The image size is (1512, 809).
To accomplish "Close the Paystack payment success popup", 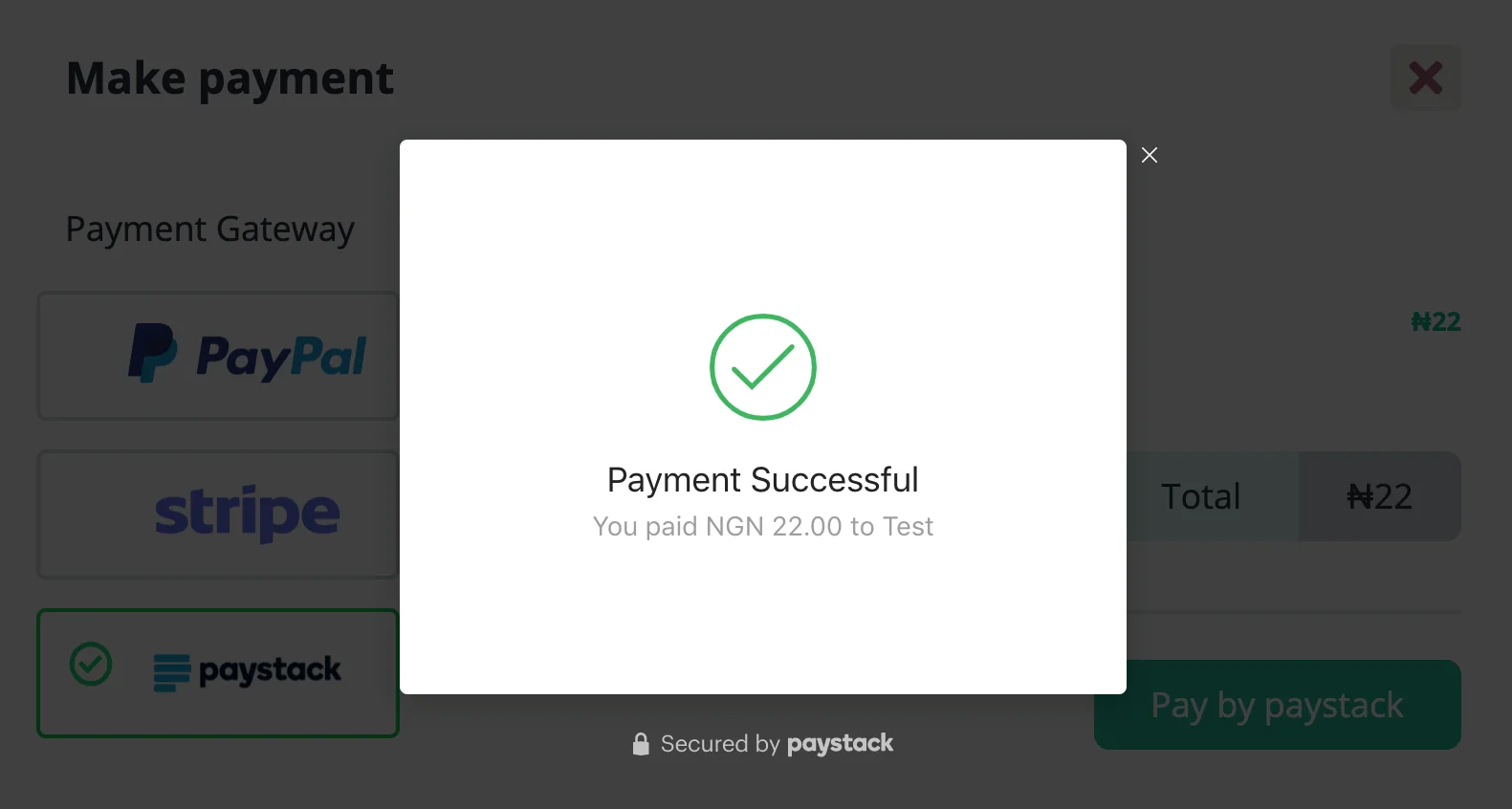I will [x=1150, y=155].
